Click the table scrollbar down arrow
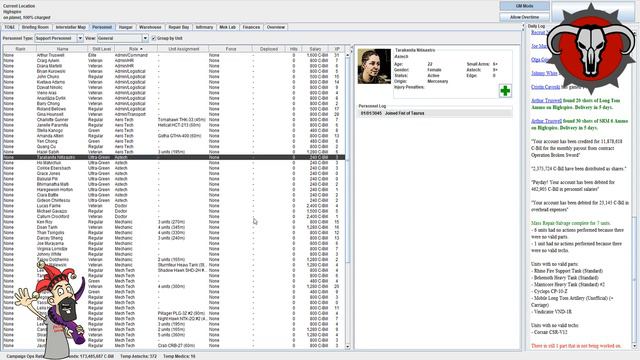 coord(348,346)
